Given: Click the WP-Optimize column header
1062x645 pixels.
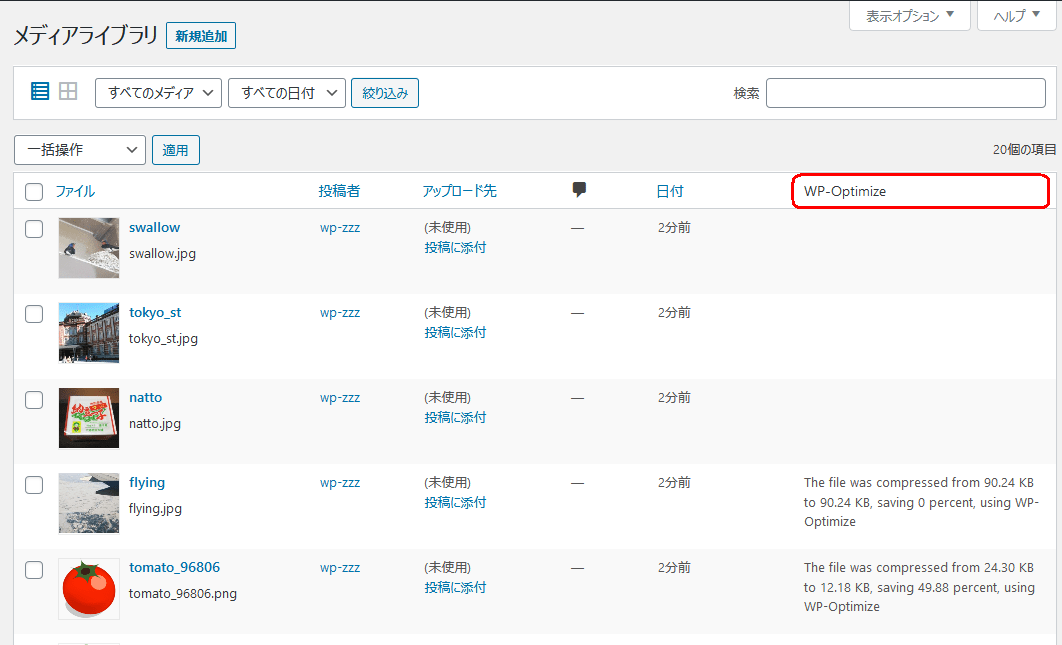Looking at the screenshot, I should point(845,191).
